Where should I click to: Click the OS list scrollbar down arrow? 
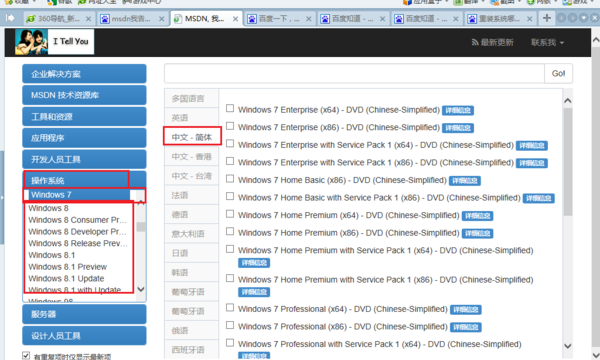tap(141, 289)
